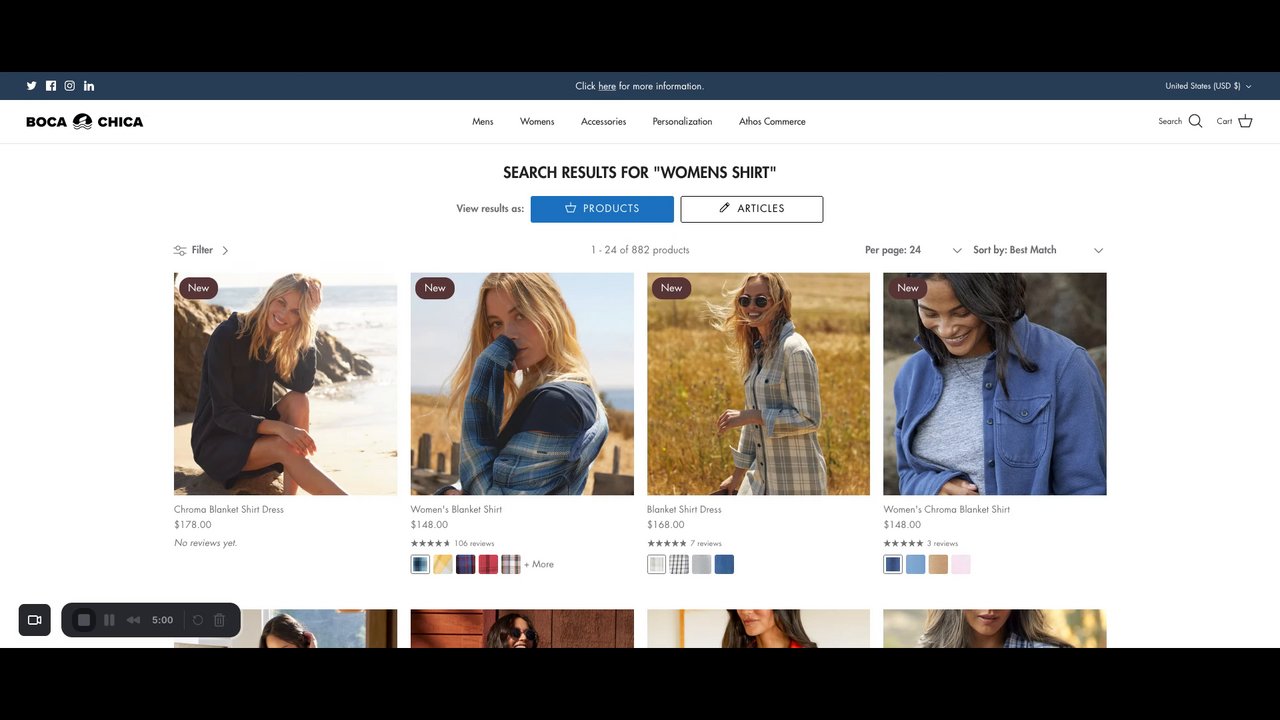Go to Boca Chica home via logo
1280x720 pixels.
click(x=85, y=121)
